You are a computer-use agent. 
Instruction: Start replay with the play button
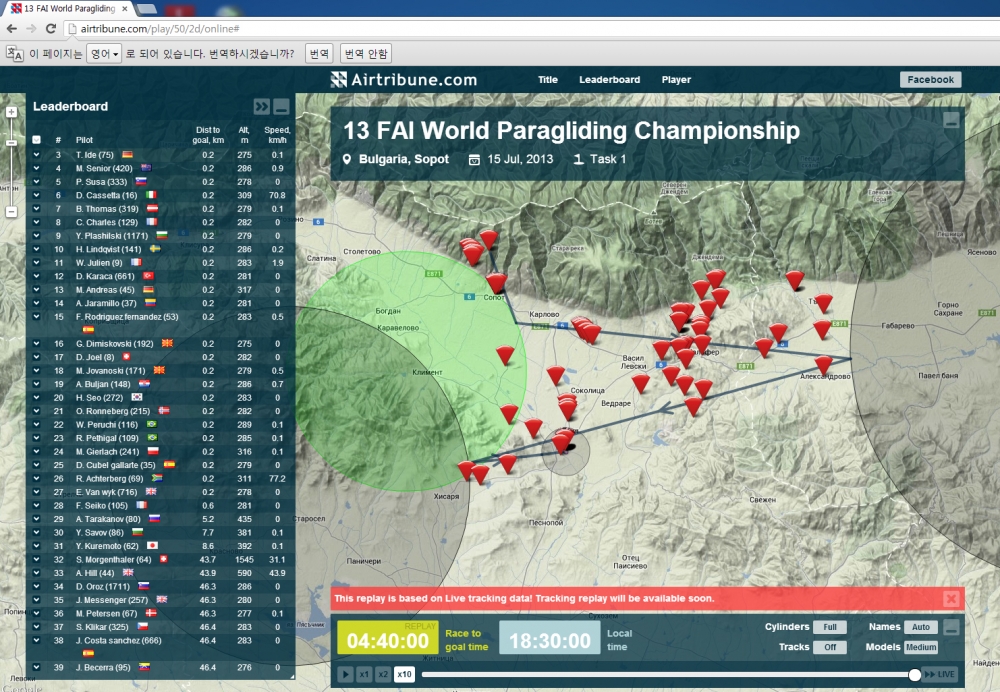pos(345,674)
